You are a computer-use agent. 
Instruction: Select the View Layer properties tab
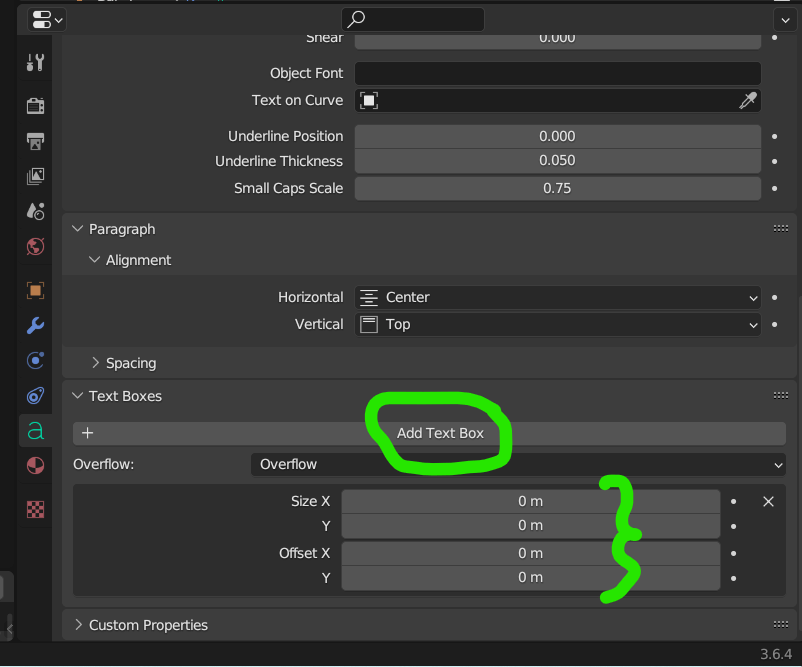tap(35, 176)
